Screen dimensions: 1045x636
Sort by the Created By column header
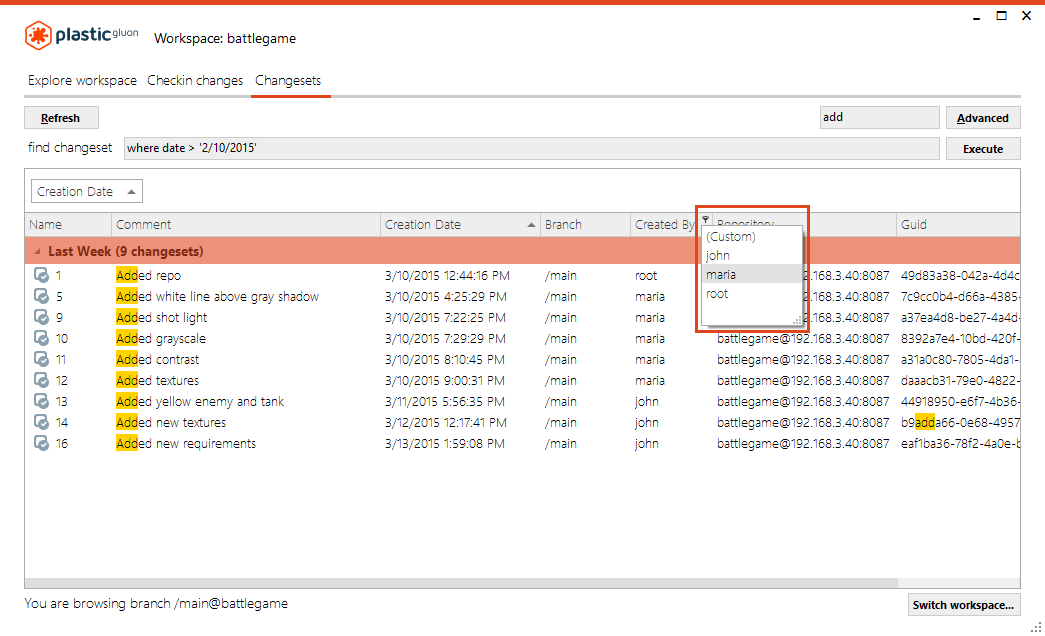tap(664, 225)
